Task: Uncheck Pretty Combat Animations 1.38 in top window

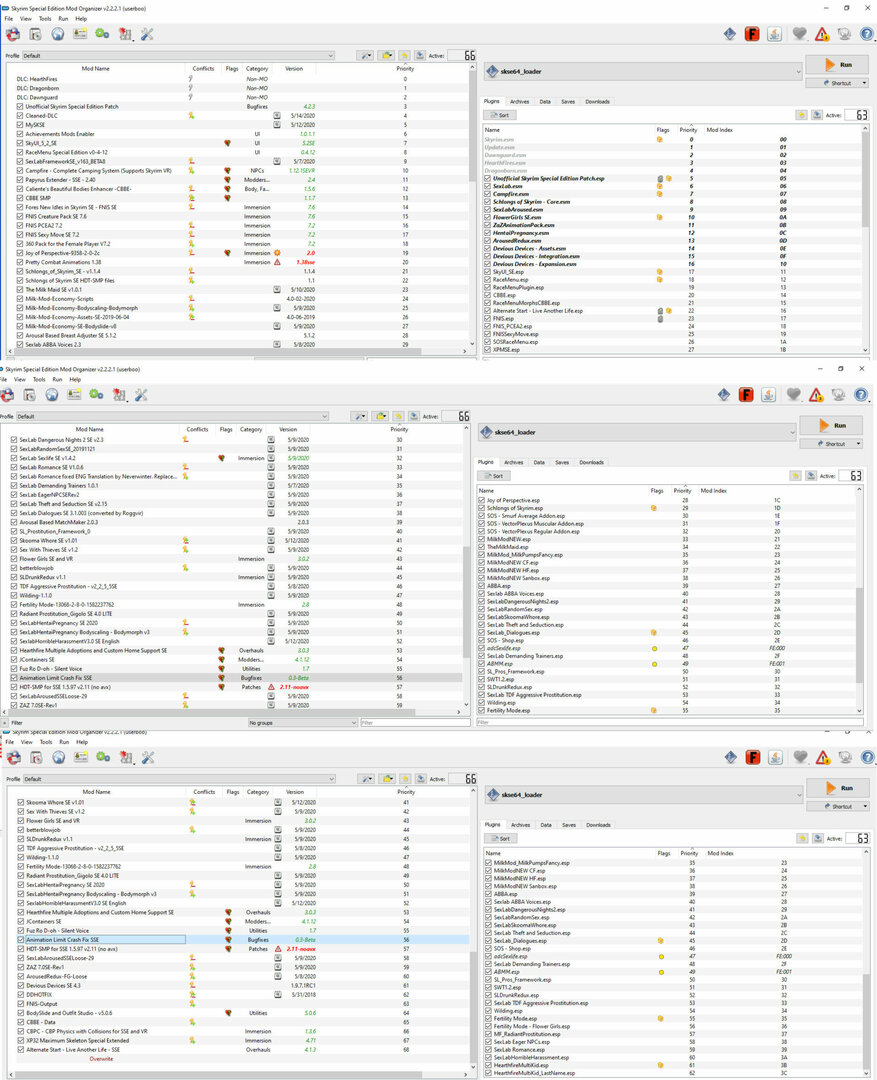Action: (x=20, y=262)
